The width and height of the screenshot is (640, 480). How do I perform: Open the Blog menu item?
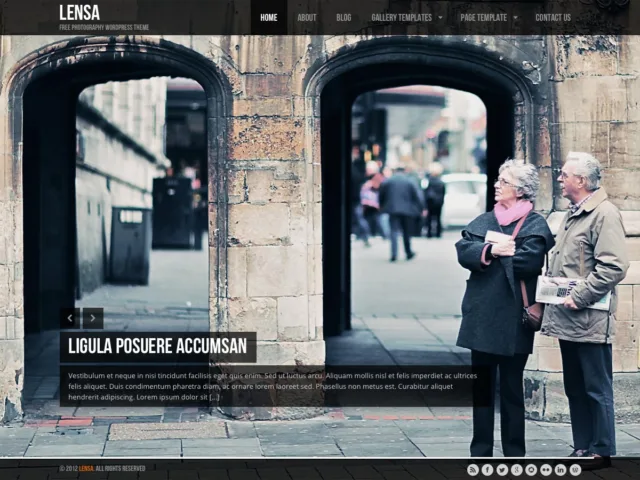[344, 18]
